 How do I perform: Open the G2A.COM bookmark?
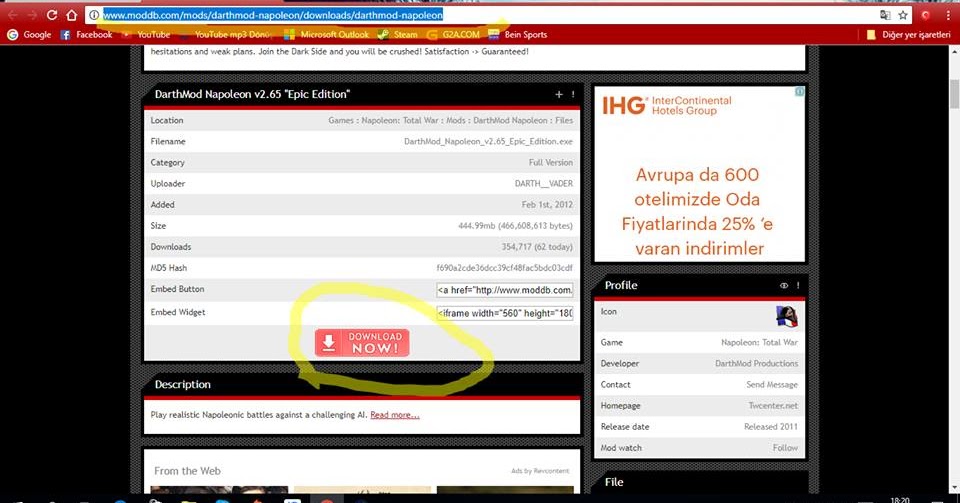(454, 35)
